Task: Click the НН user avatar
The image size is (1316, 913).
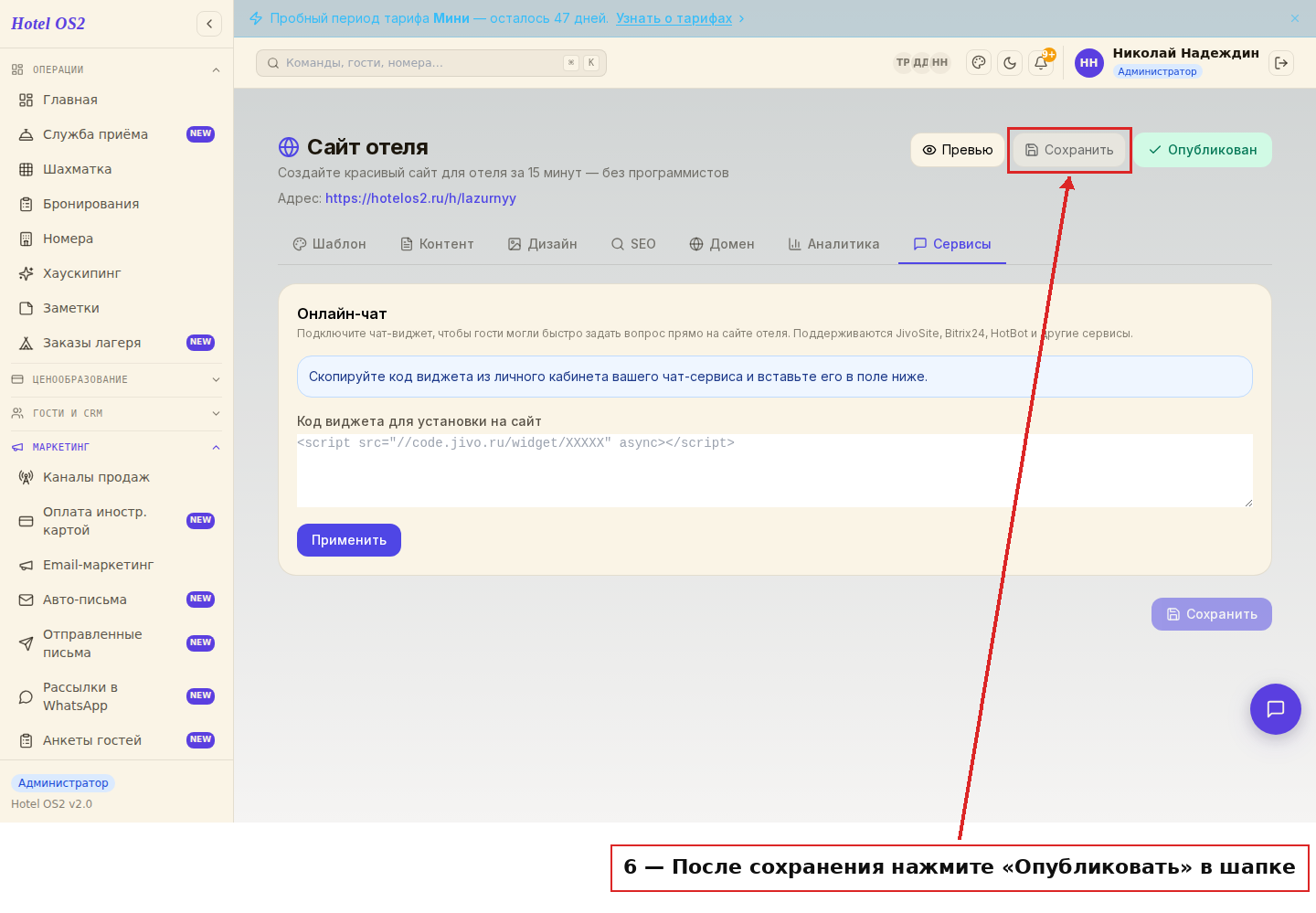Action: [1089, 63]
